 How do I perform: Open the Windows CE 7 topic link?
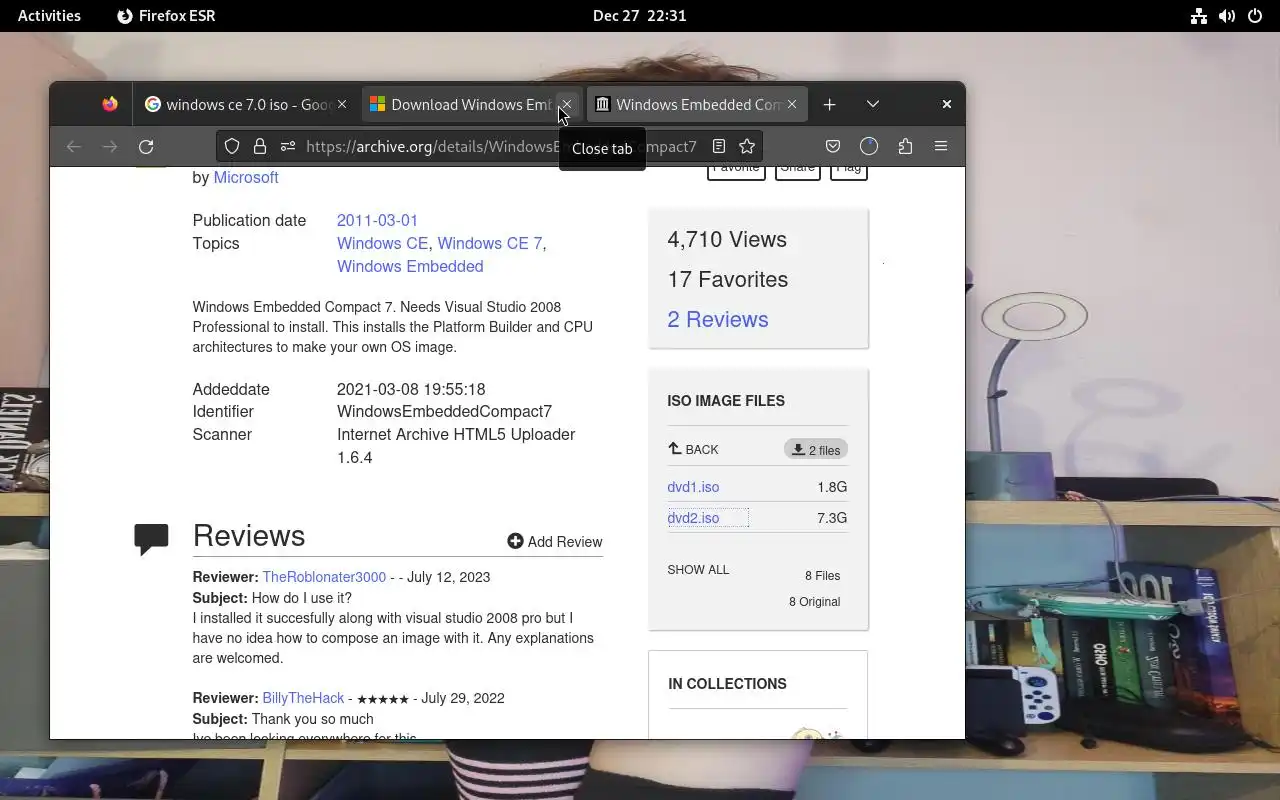tap(490, 243)
